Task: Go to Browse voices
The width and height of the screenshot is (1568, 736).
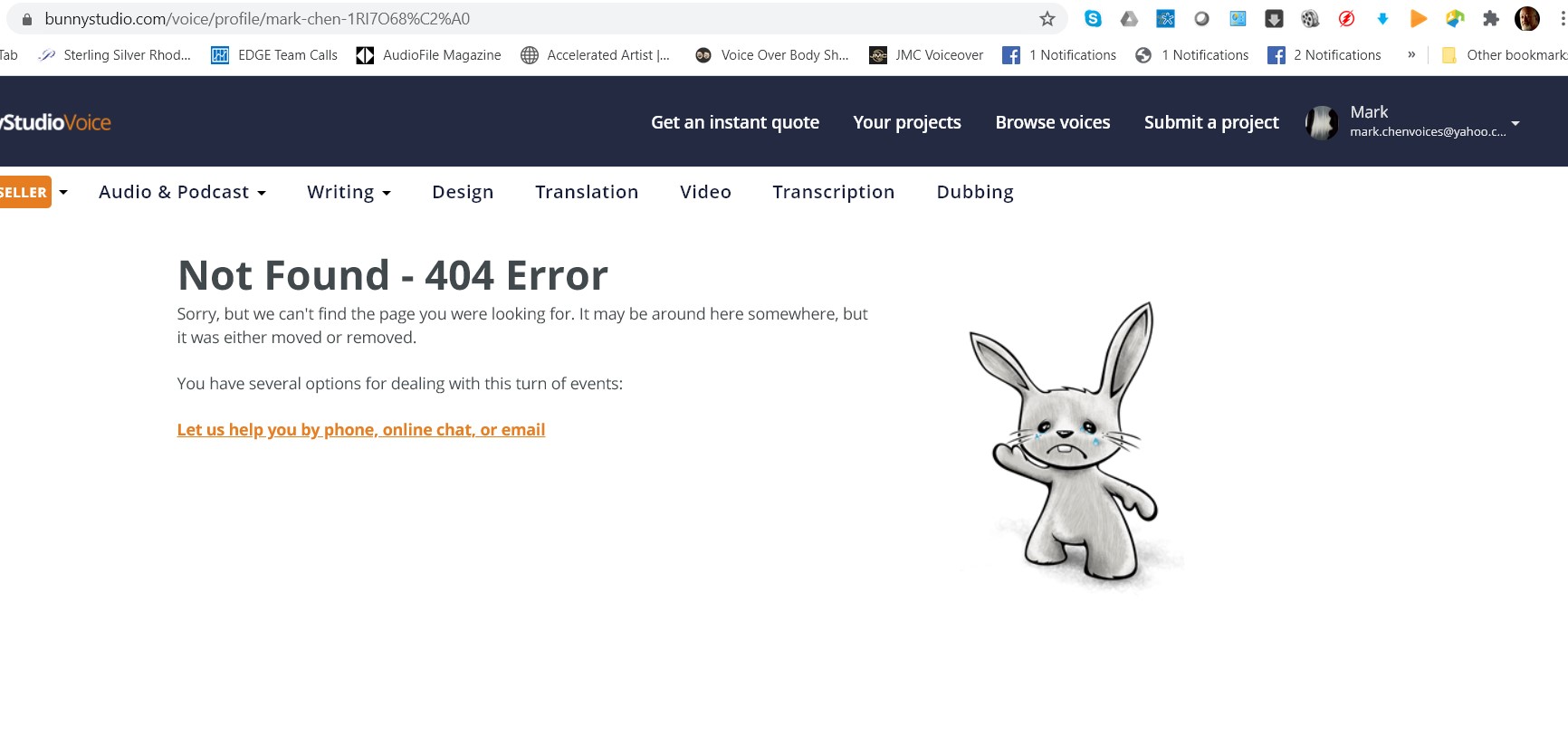Action: (x=1052, y=122)
